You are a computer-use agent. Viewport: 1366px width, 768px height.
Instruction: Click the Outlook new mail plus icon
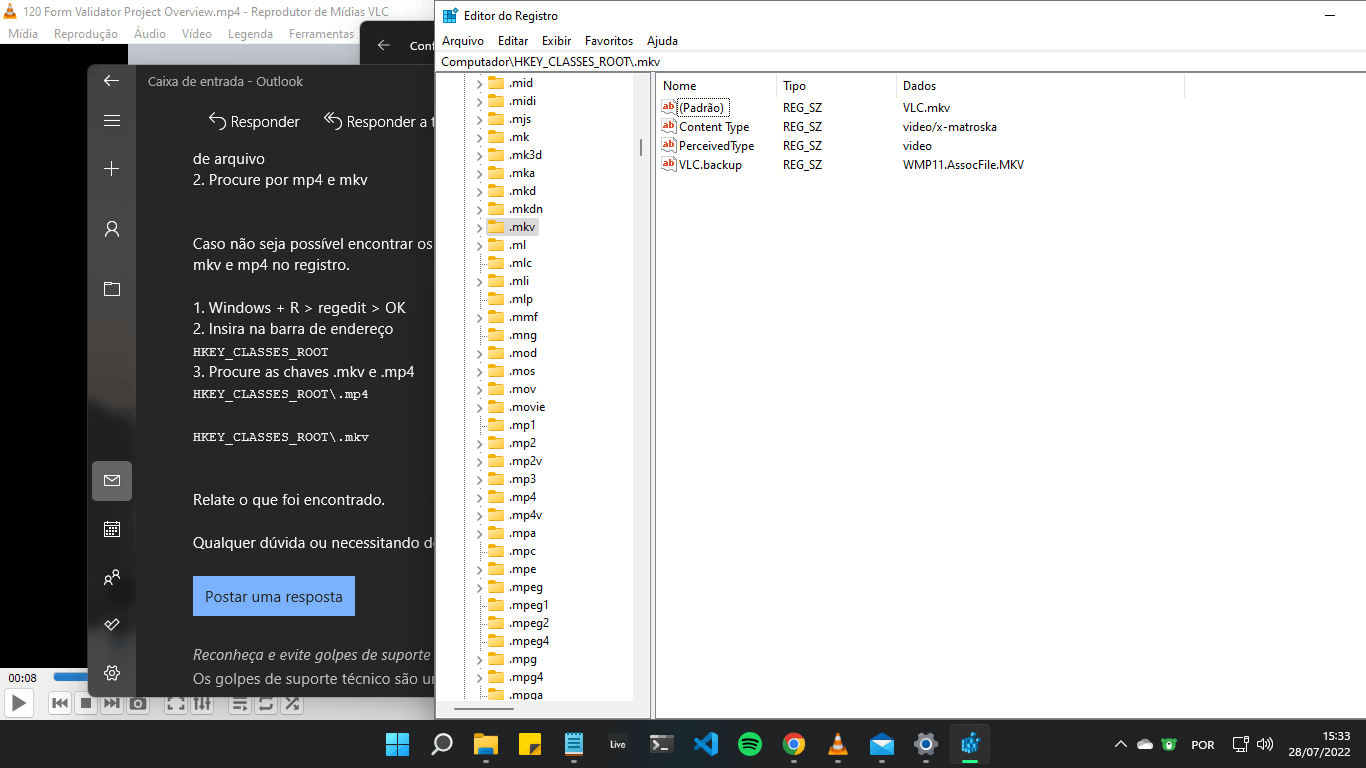pos(112,169)
